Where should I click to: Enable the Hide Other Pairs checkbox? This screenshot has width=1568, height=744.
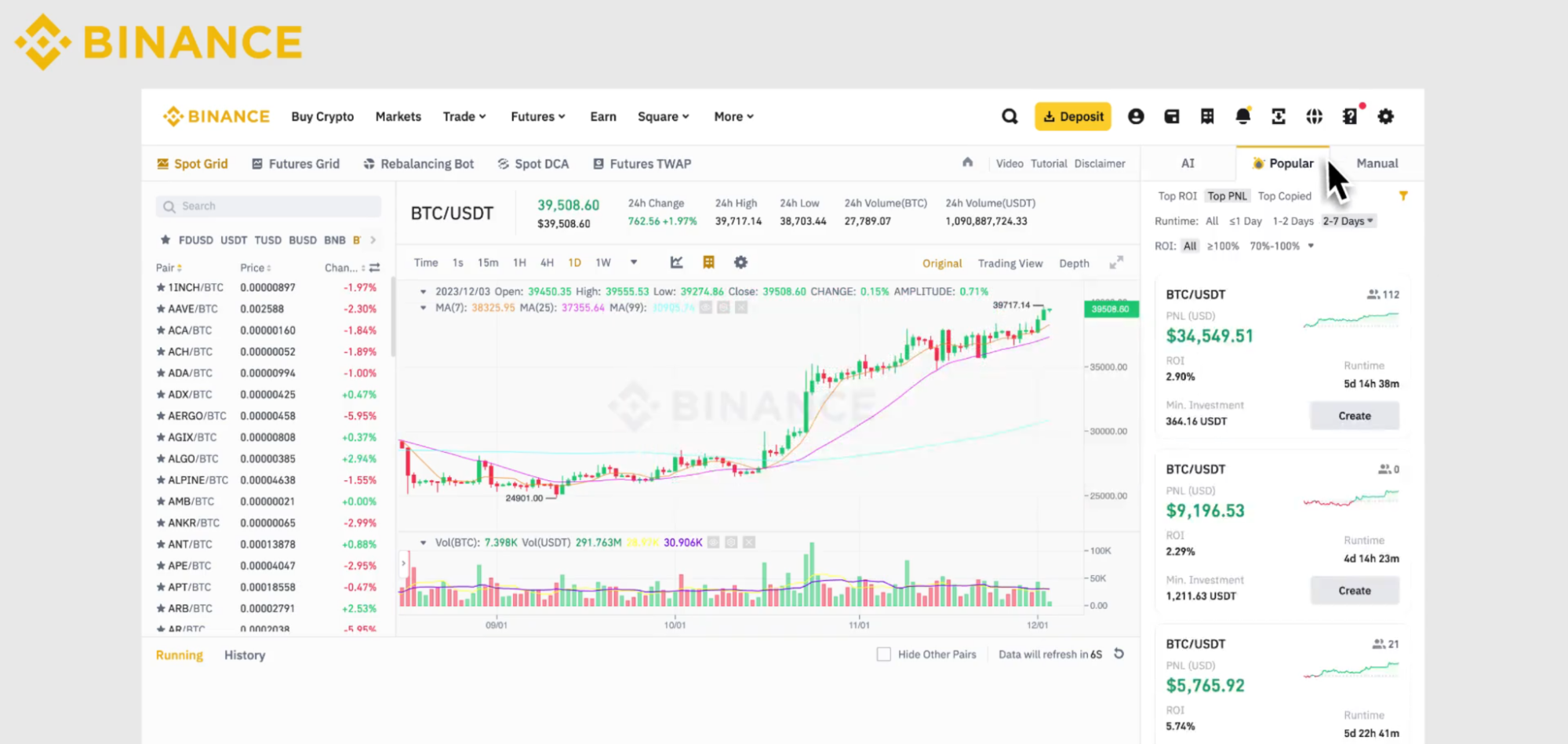883,654
